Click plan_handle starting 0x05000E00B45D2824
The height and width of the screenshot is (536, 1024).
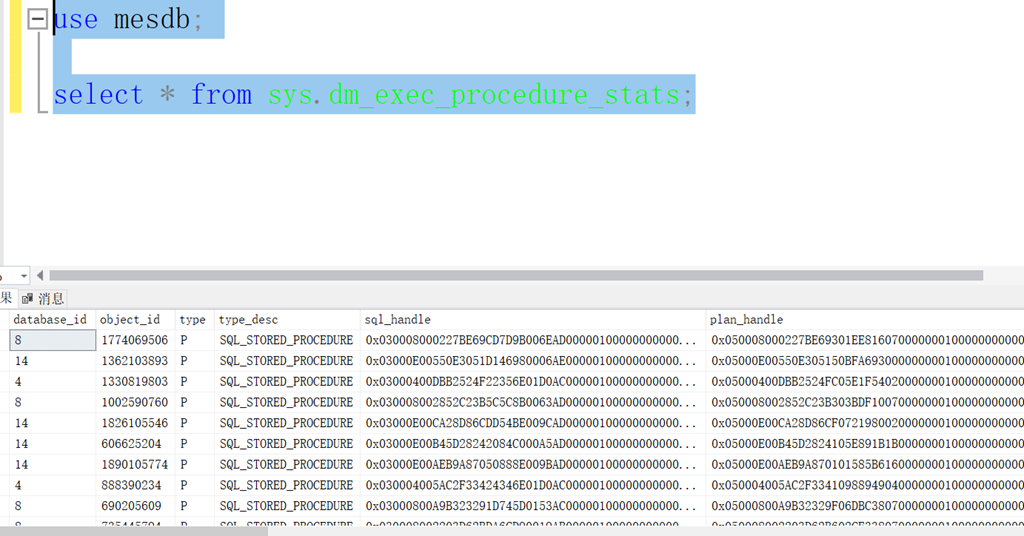865,444
